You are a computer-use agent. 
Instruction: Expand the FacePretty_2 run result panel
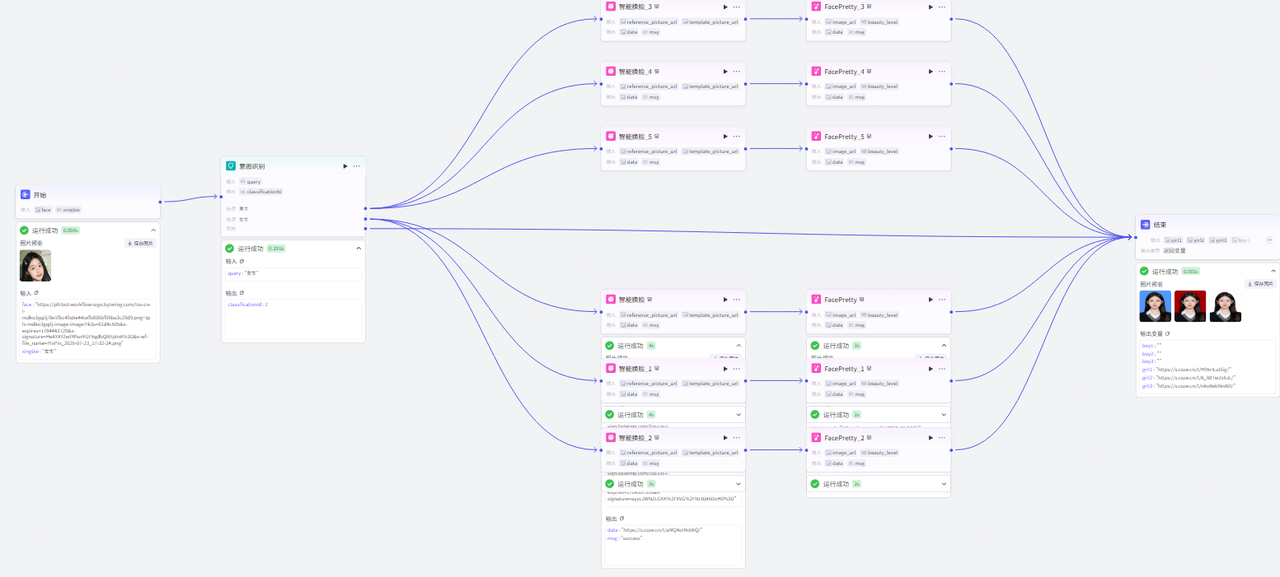click(945, 484)
